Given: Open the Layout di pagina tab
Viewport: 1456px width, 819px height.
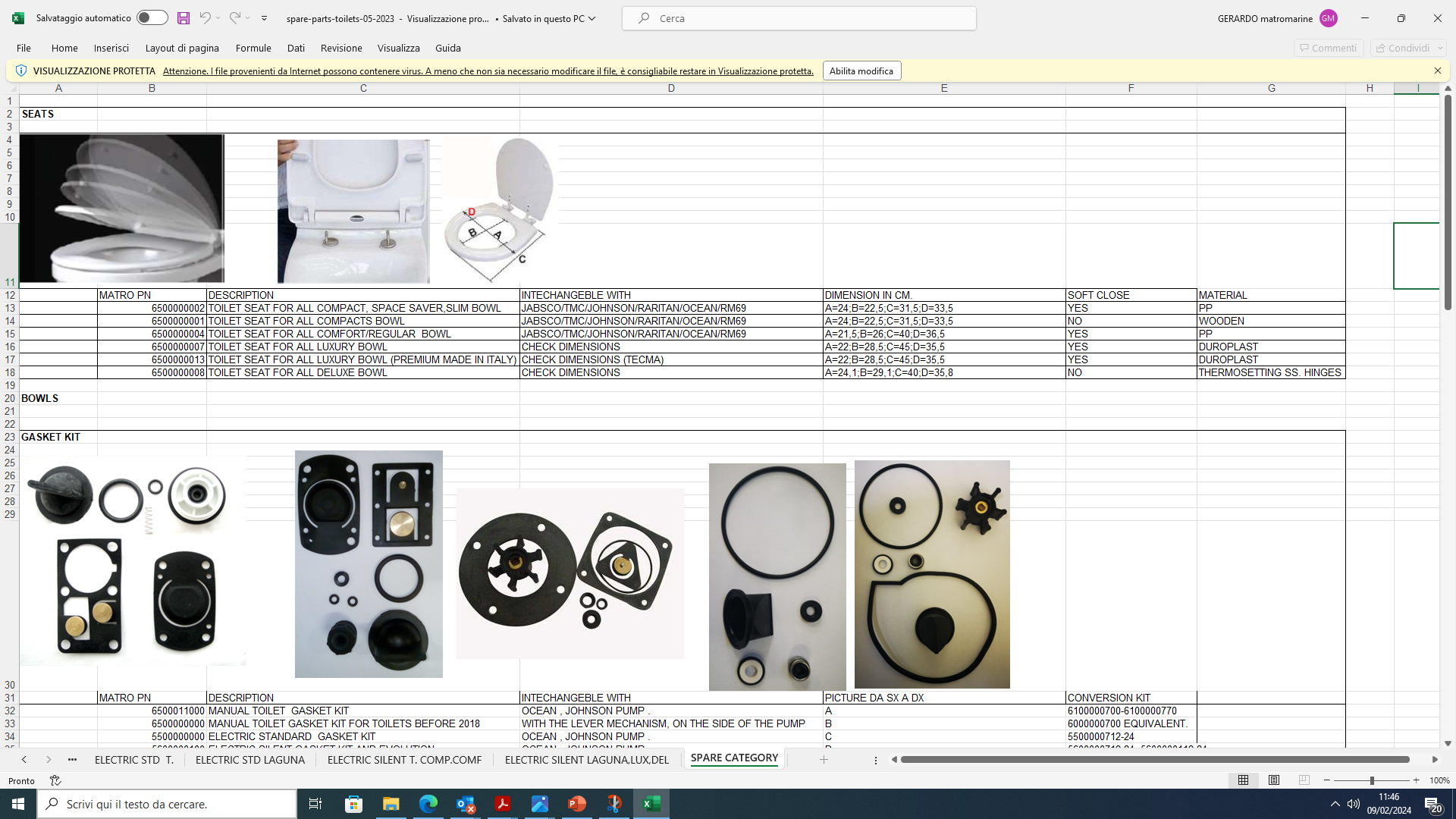Looking at the screenshot, I should (x=182, y=48).
